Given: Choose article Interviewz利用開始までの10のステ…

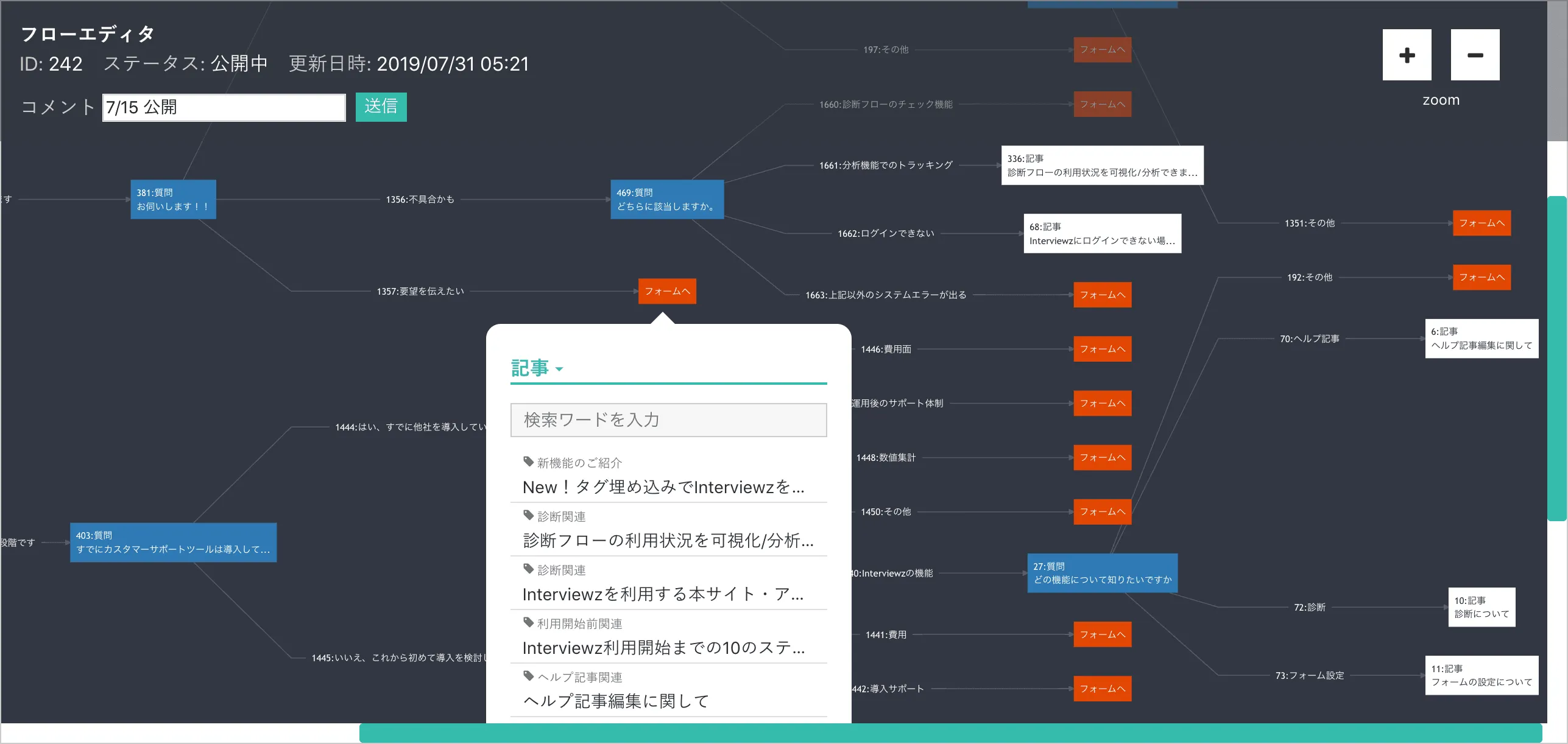Looking at the screenshot, I should tap(663, 647).
